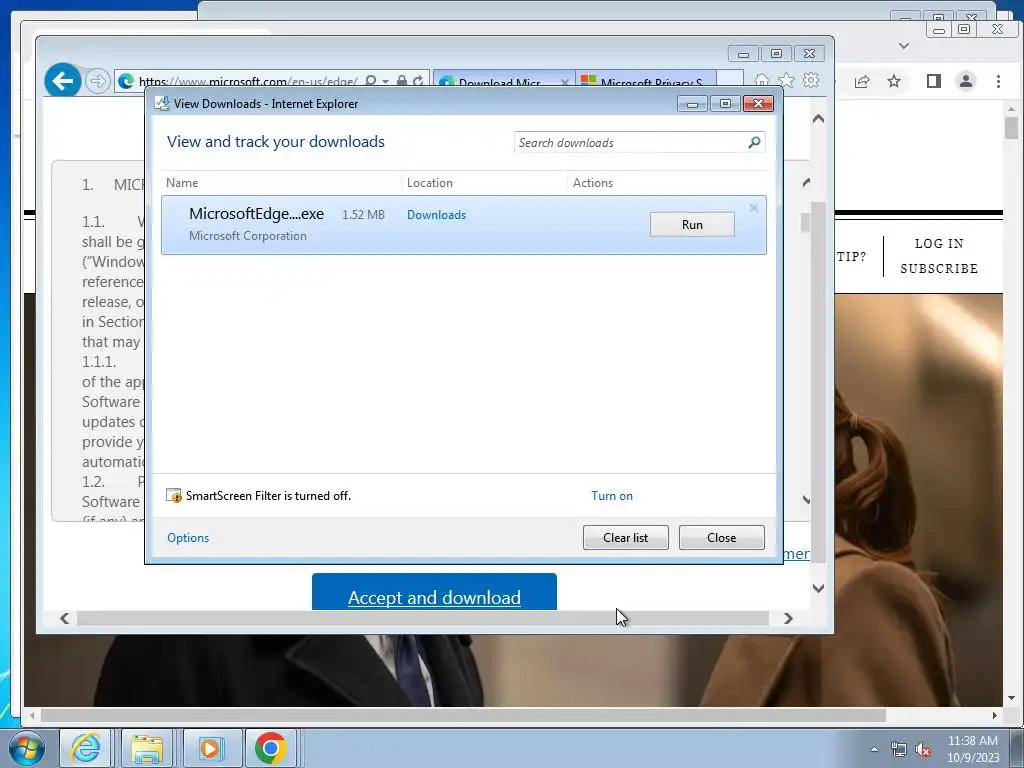Refresh the page in Internet Explorer
1024x768 pixels.
pos(418,81)
